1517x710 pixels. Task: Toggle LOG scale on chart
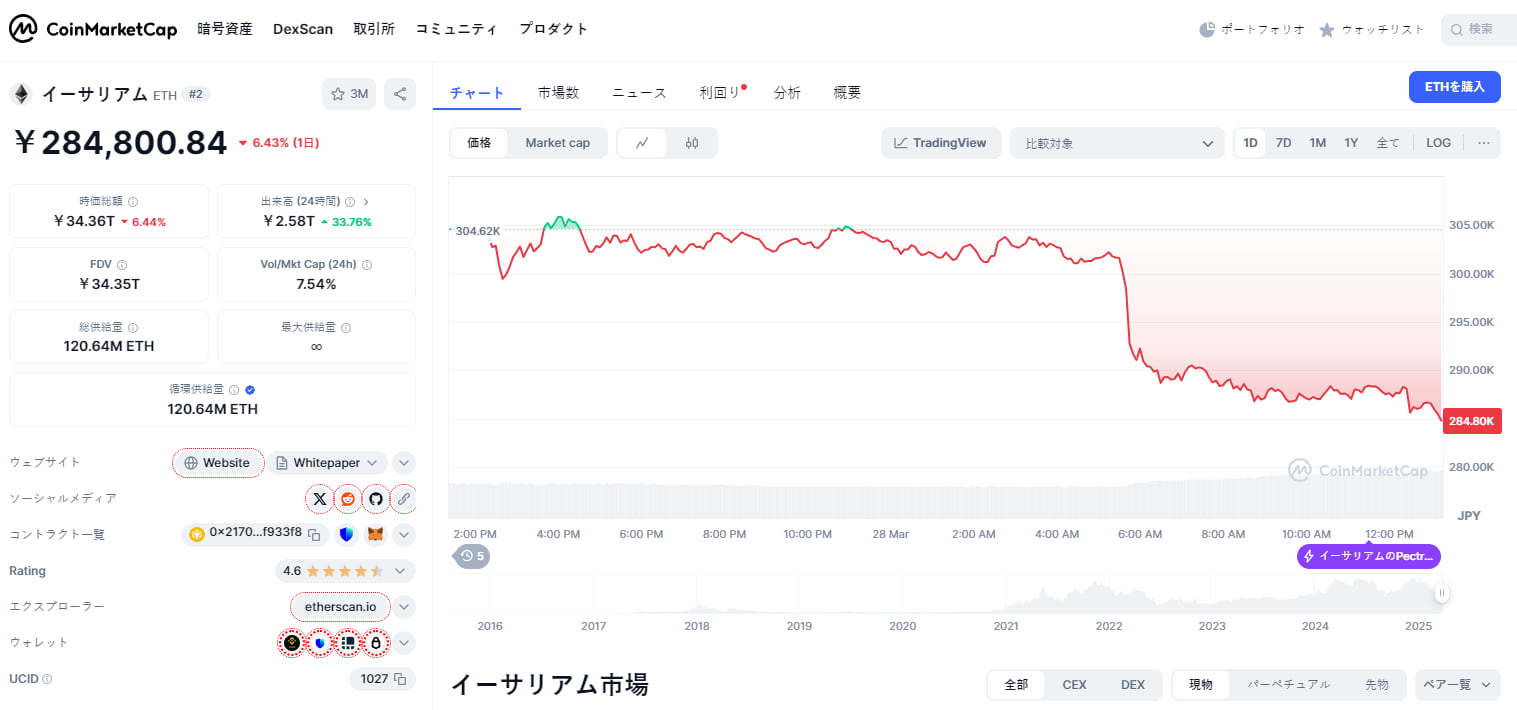(x=1438, y=143)
